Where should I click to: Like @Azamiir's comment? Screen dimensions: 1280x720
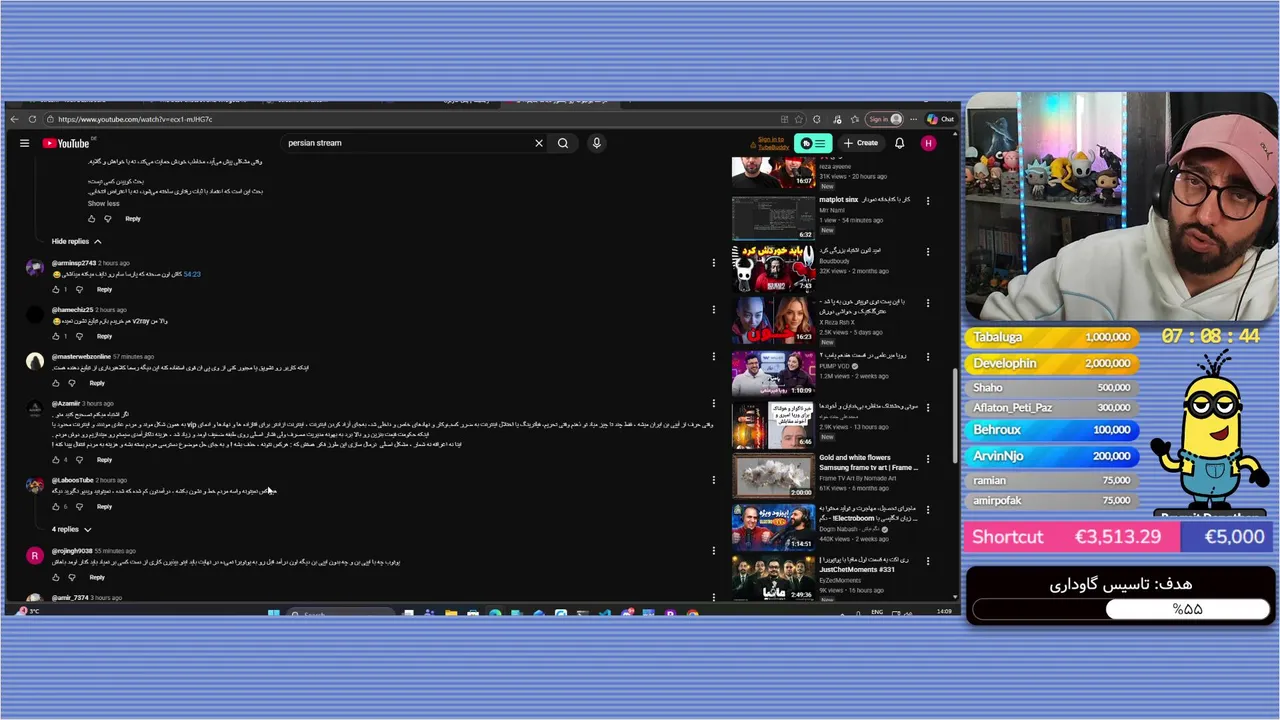pos(56,460)
